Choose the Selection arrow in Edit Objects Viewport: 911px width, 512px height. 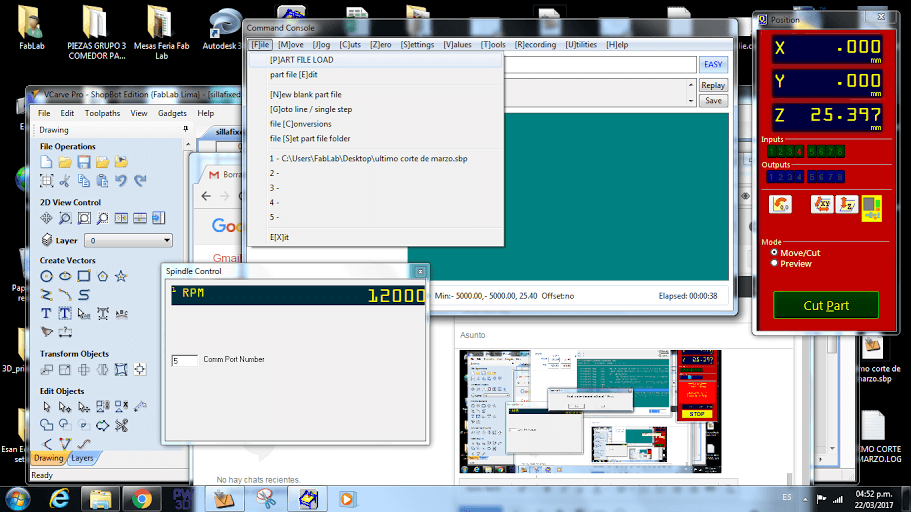point(46,407)
